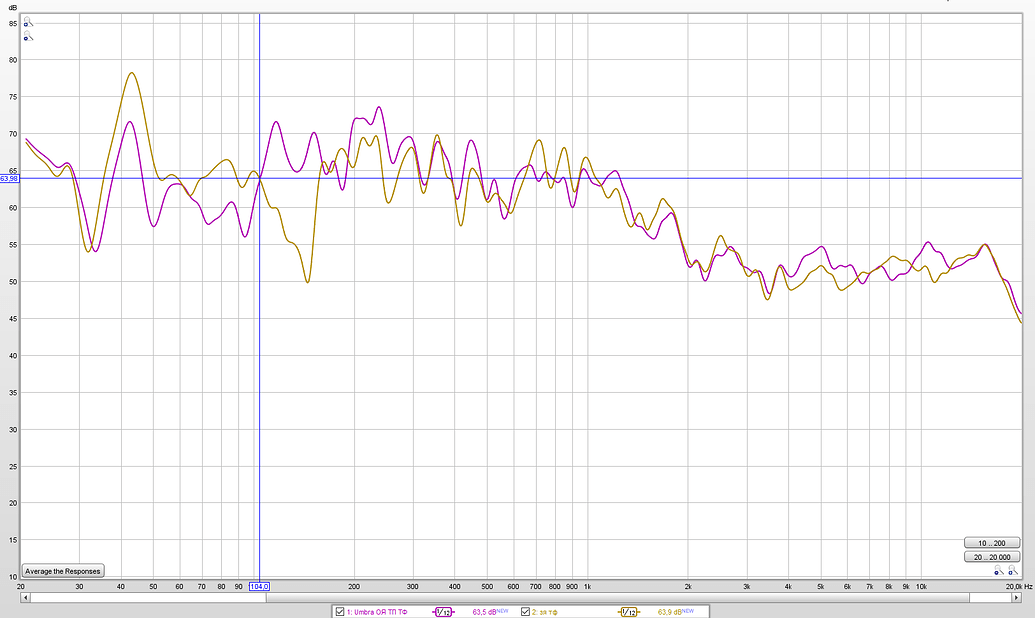
Task: Select the magenta trace label 1: Umbra
Action: pos(377,611)
